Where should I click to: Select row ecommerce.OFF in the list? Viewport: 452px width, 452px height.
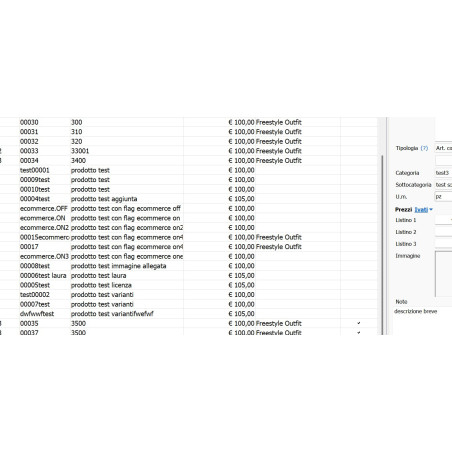coord(188,209)
